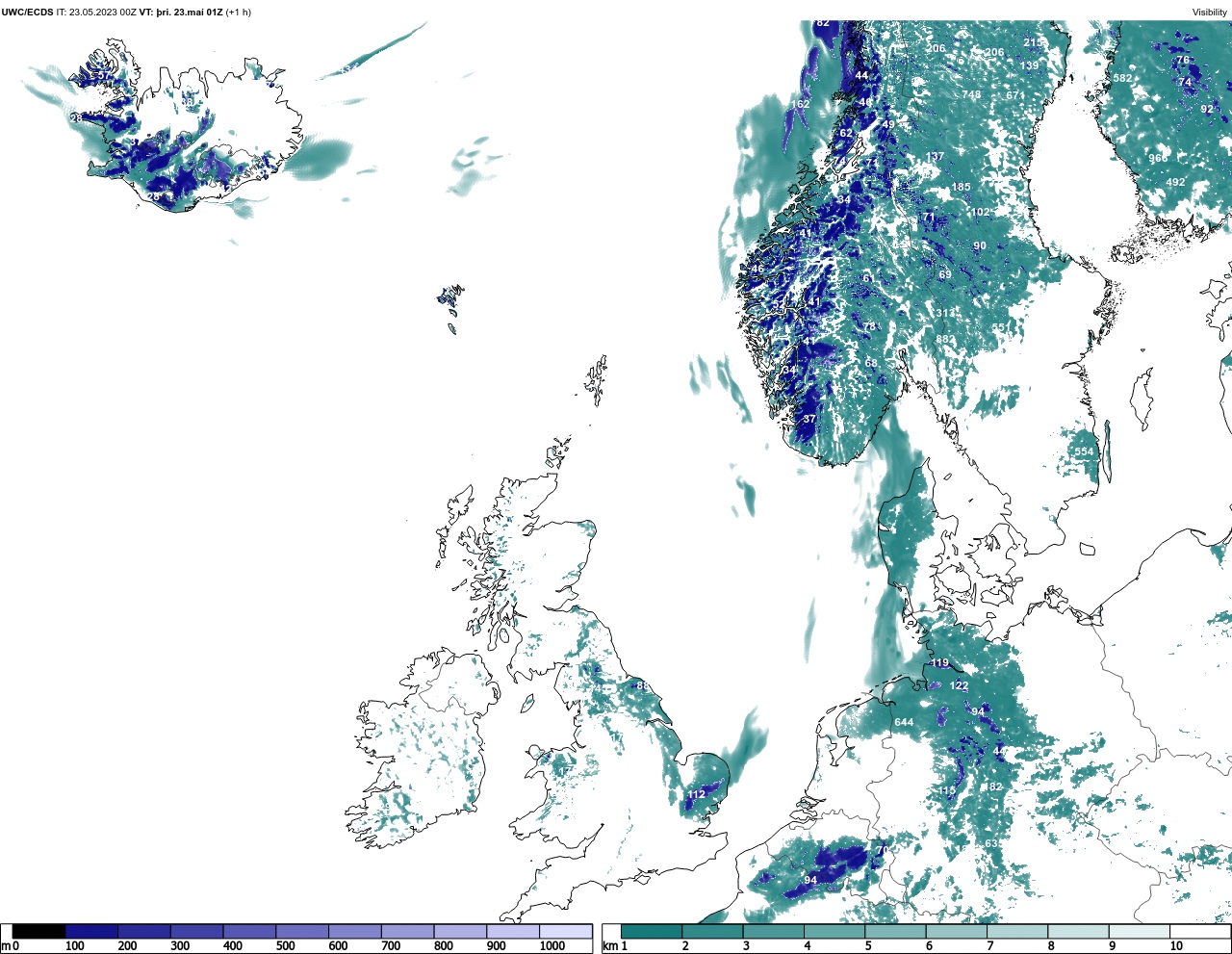Click the 5 tick label on km scale
The image size is (1232, 954).
tap(868, 946)
